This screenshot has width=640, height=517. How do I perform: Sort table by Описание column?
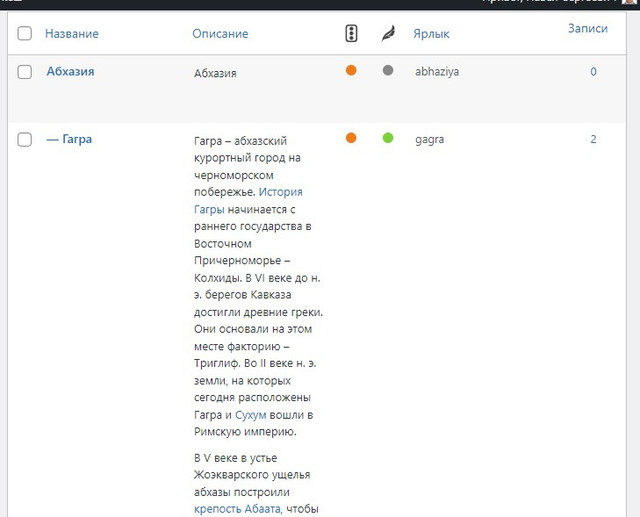coord(220,33)
